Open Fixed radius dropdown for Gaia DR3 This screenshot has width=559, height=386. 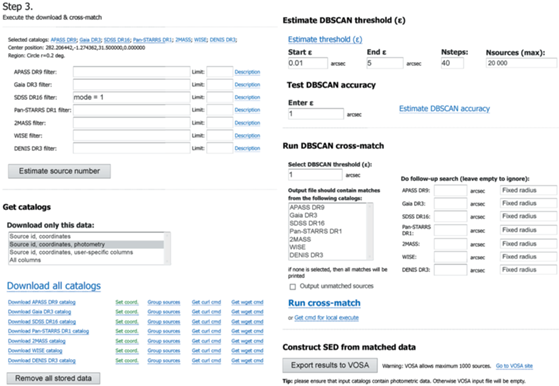click(528, 203)
